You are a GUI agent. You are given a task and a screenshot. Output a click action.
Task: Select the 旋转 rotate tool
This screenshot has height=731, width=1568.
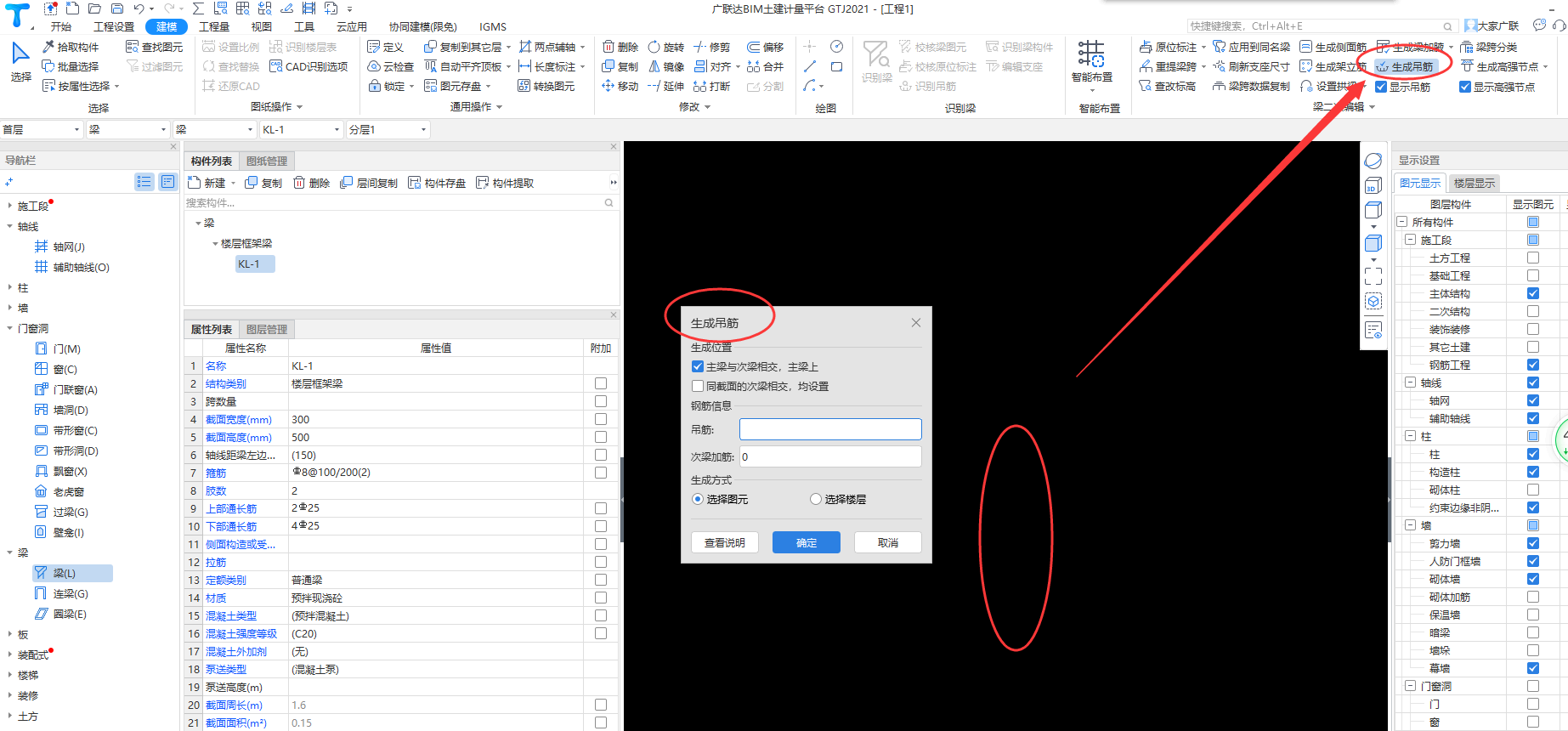coord(666,47)
